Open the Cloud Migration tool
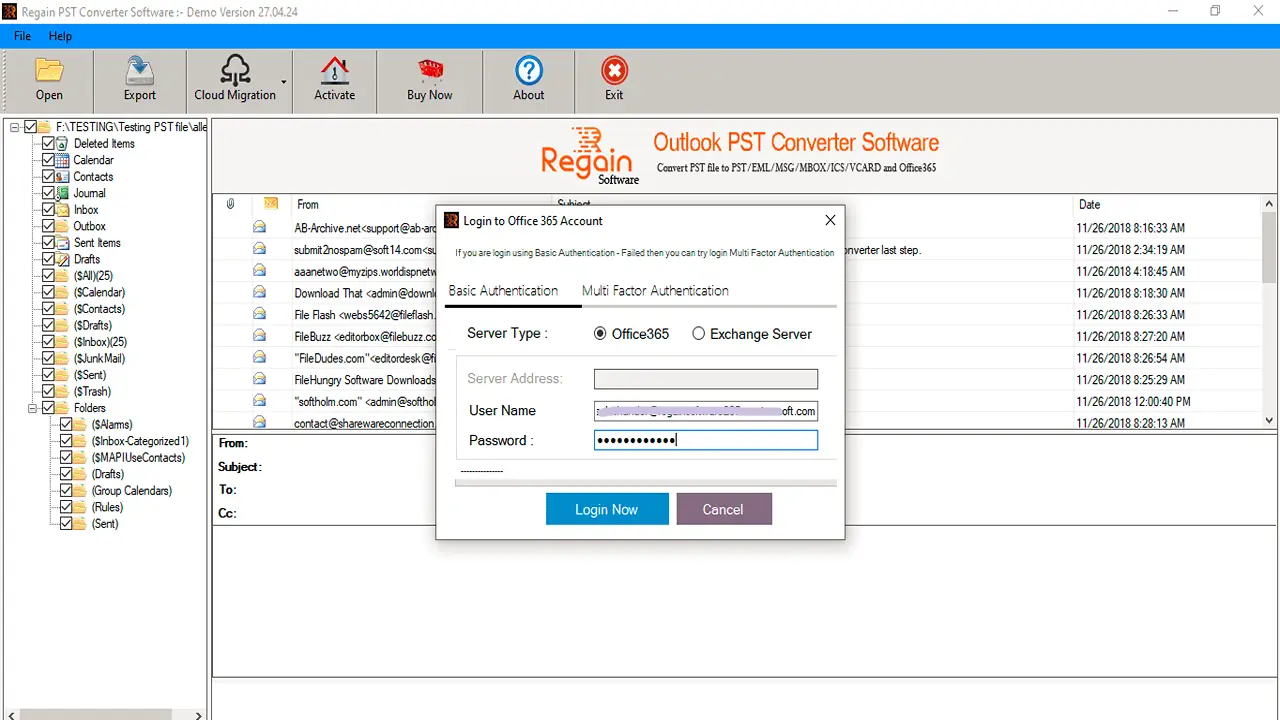Screen dimensions: 1280x720 235,79
